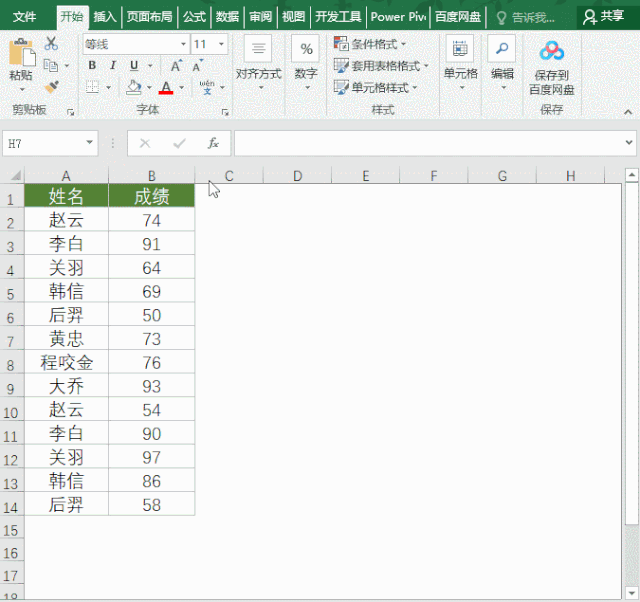This screenshot has height=602, width=640.
Task: Open the 数字 percent number group
Action: point(306,63)
